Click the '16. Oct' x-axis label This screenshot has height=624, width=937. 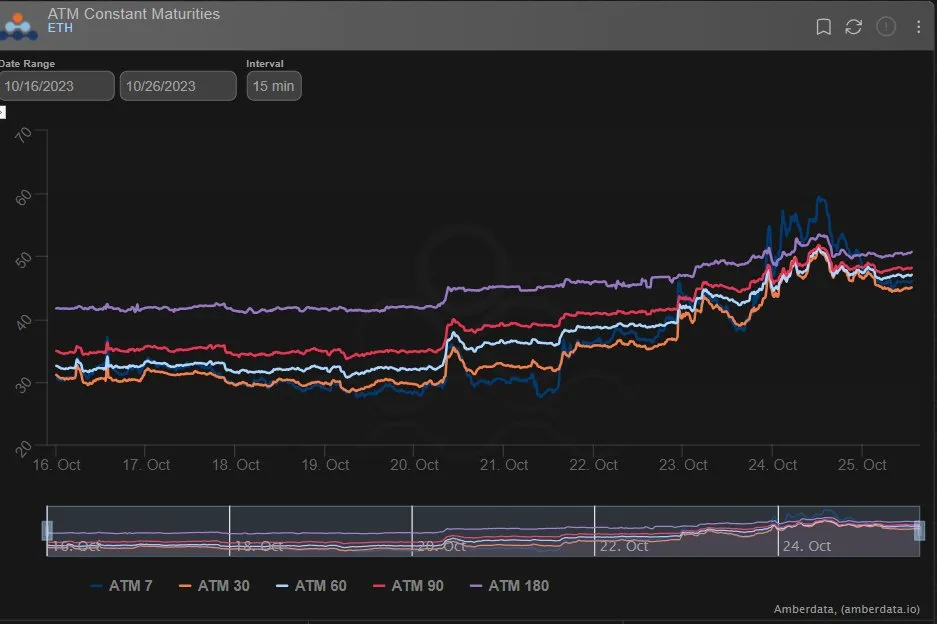coord(56,465)
